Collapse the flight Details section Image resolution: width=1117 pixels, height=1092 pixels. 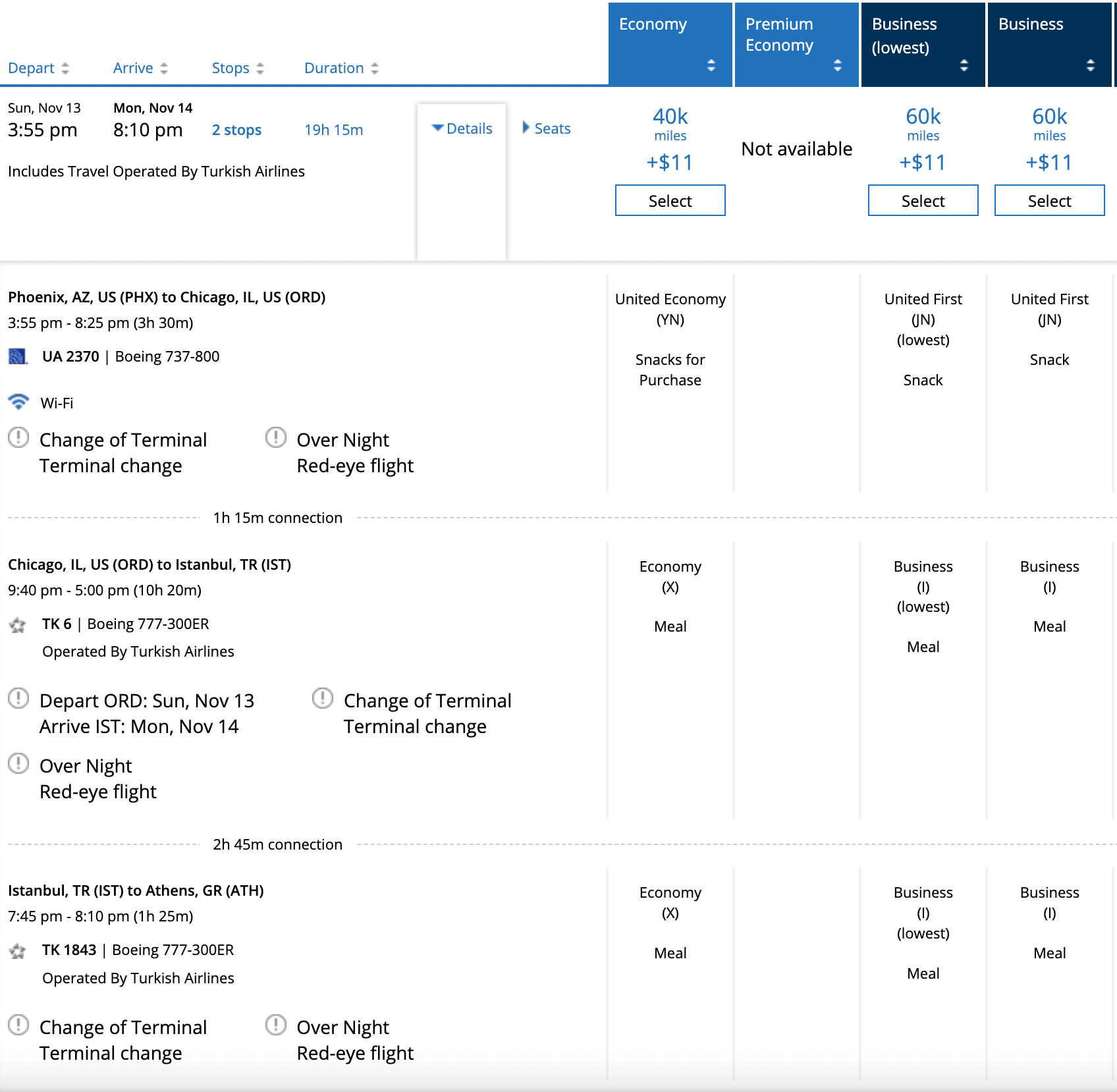click(462, 128)
